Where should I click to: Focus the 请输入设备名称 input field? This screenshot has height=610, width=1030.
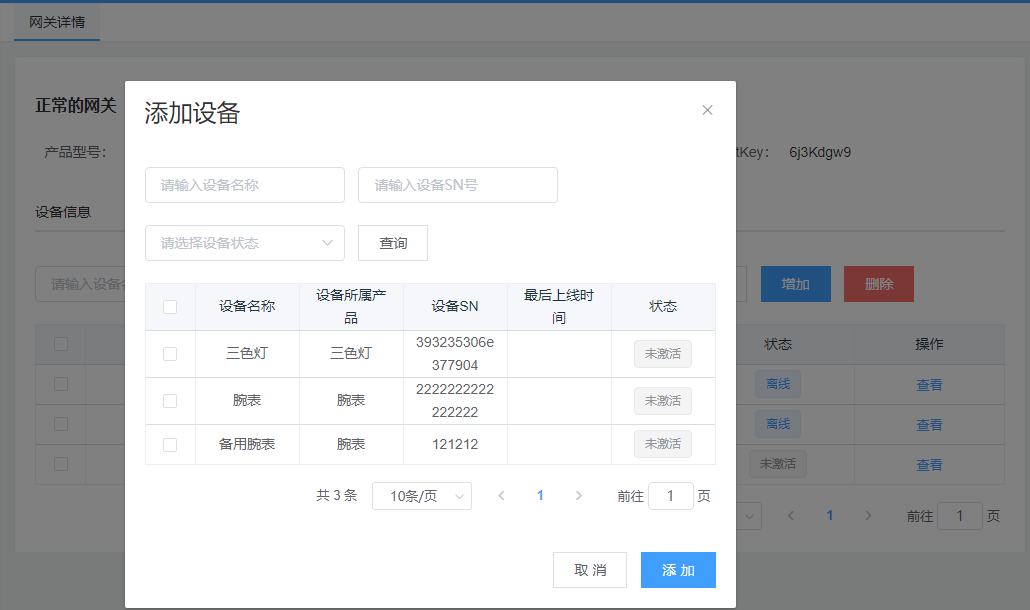tap(245, 185)
